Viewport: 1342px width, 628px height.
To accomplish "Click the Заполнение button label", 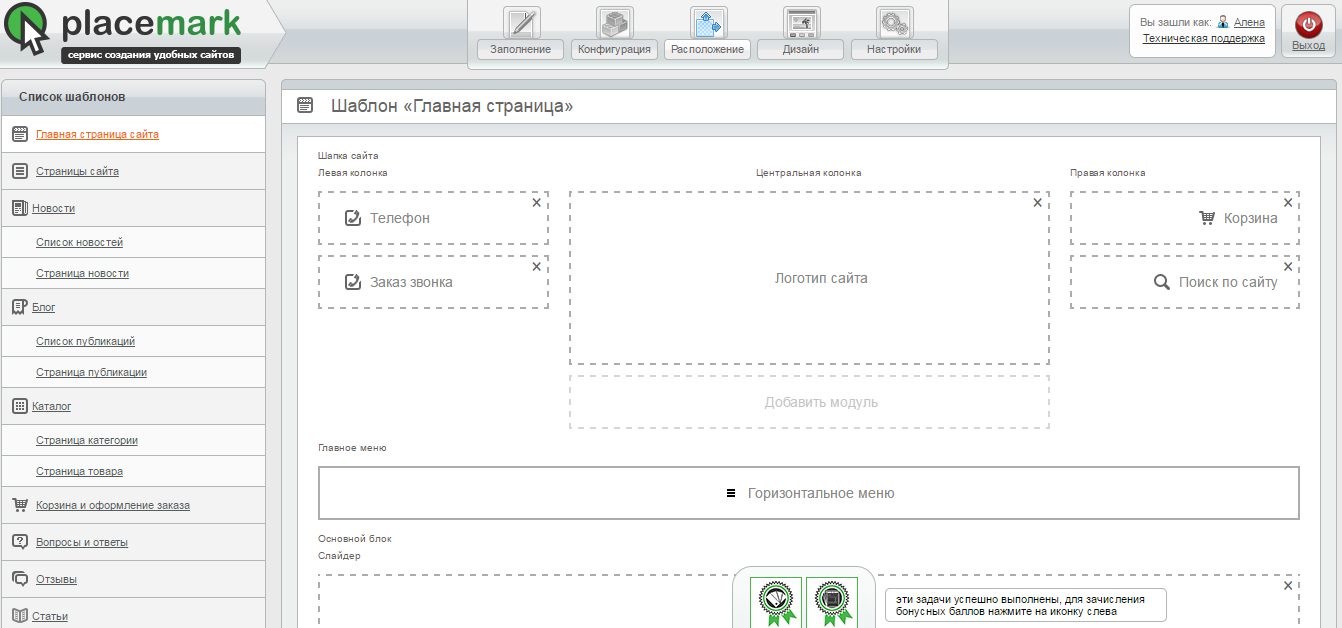I will pyautogui.click(x=521, y=50).
